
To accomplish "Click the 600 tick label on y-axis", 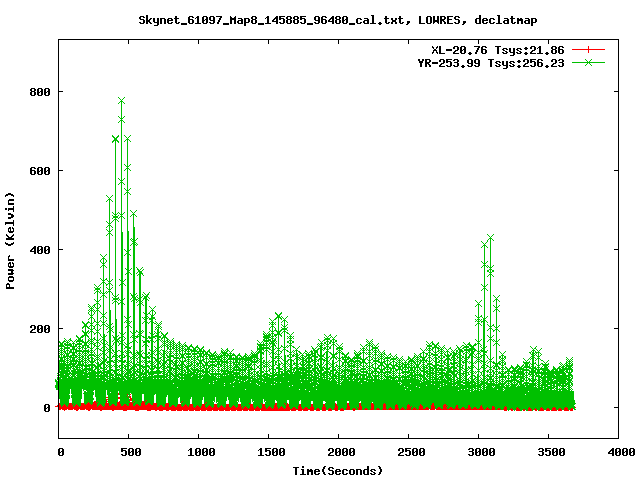I will 38,171.
